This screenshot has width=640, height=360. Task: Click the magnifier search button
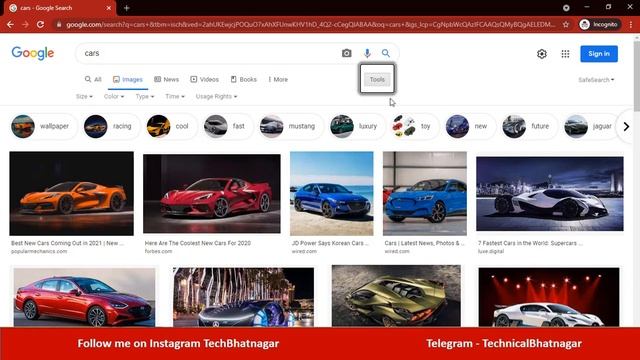386,53
